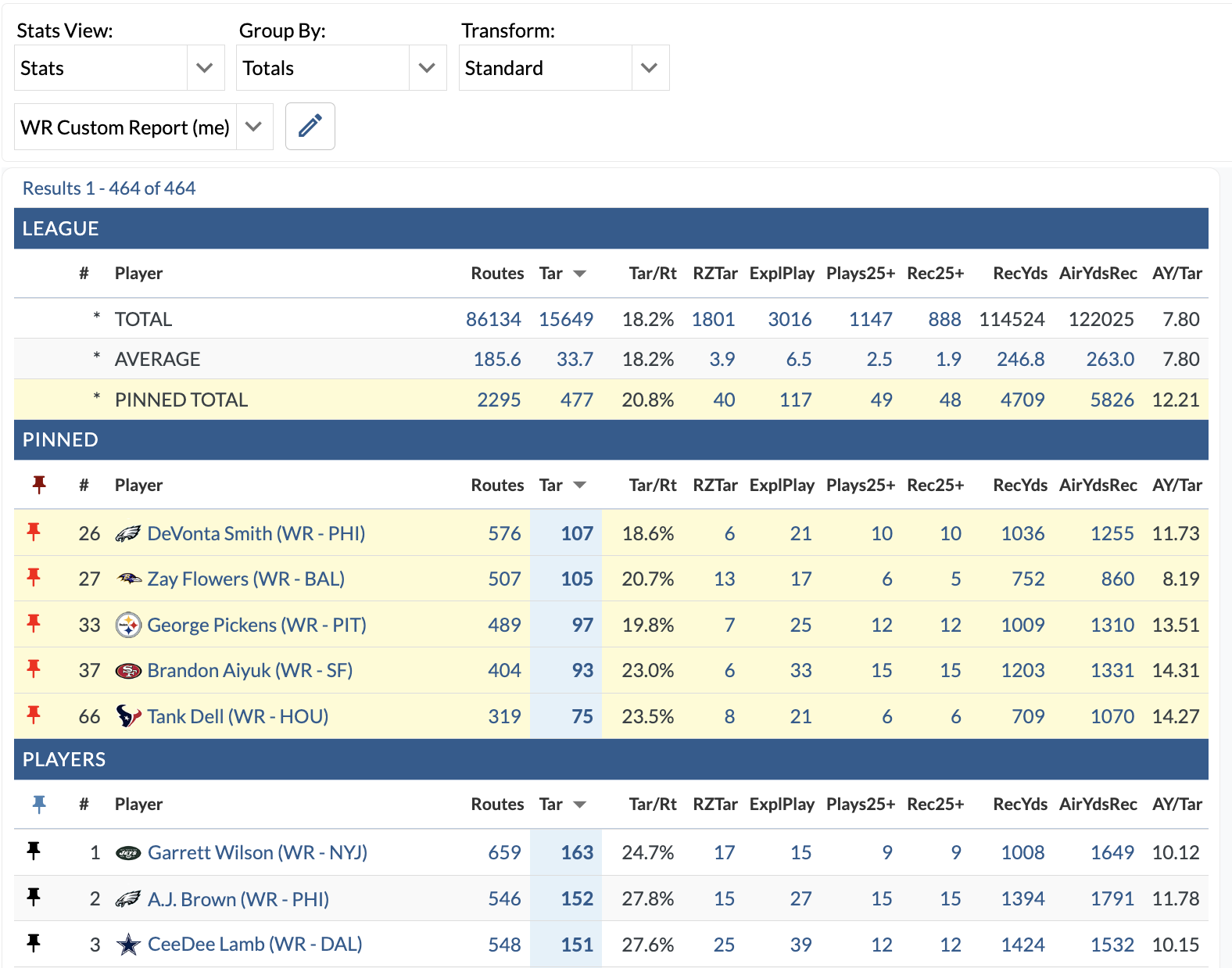This screenshot has height=968, width=1232.
Task: Unpin Tank Dell from pinned list
Action: pos(34,715)
